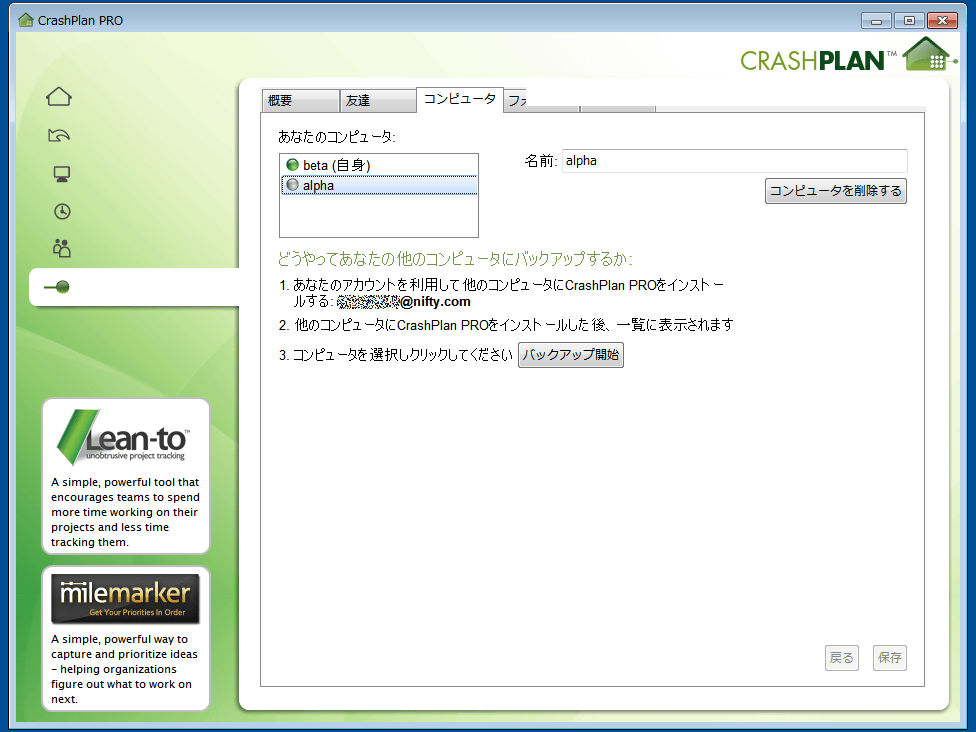The height and width of the screenshot is (732, 976).
Task: Open the Restore arrow icon in sidebar
Action: pyautogui.click(x=59, y=135)
